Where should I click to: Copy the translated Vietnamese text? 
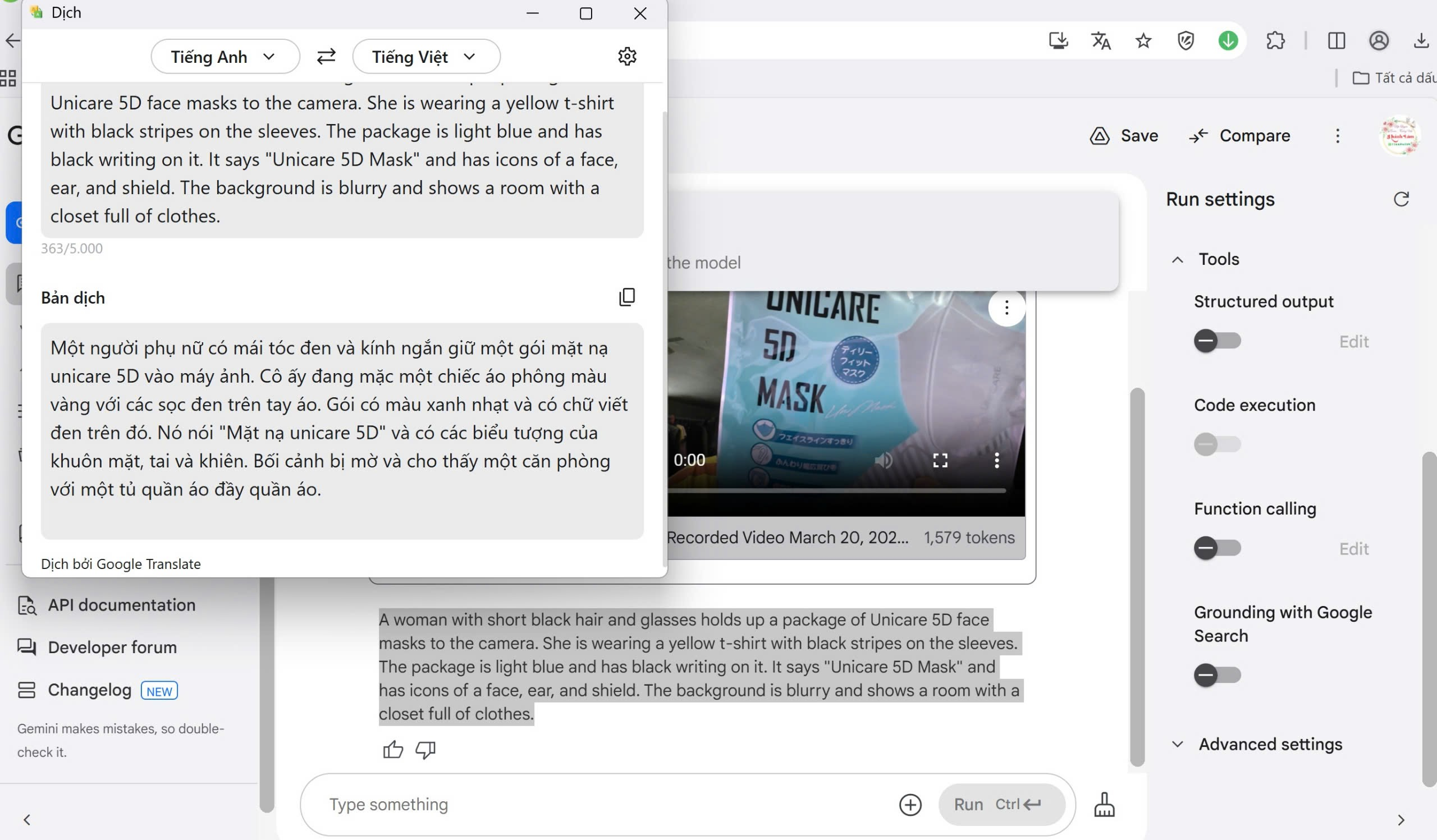[x=626, y=297]
